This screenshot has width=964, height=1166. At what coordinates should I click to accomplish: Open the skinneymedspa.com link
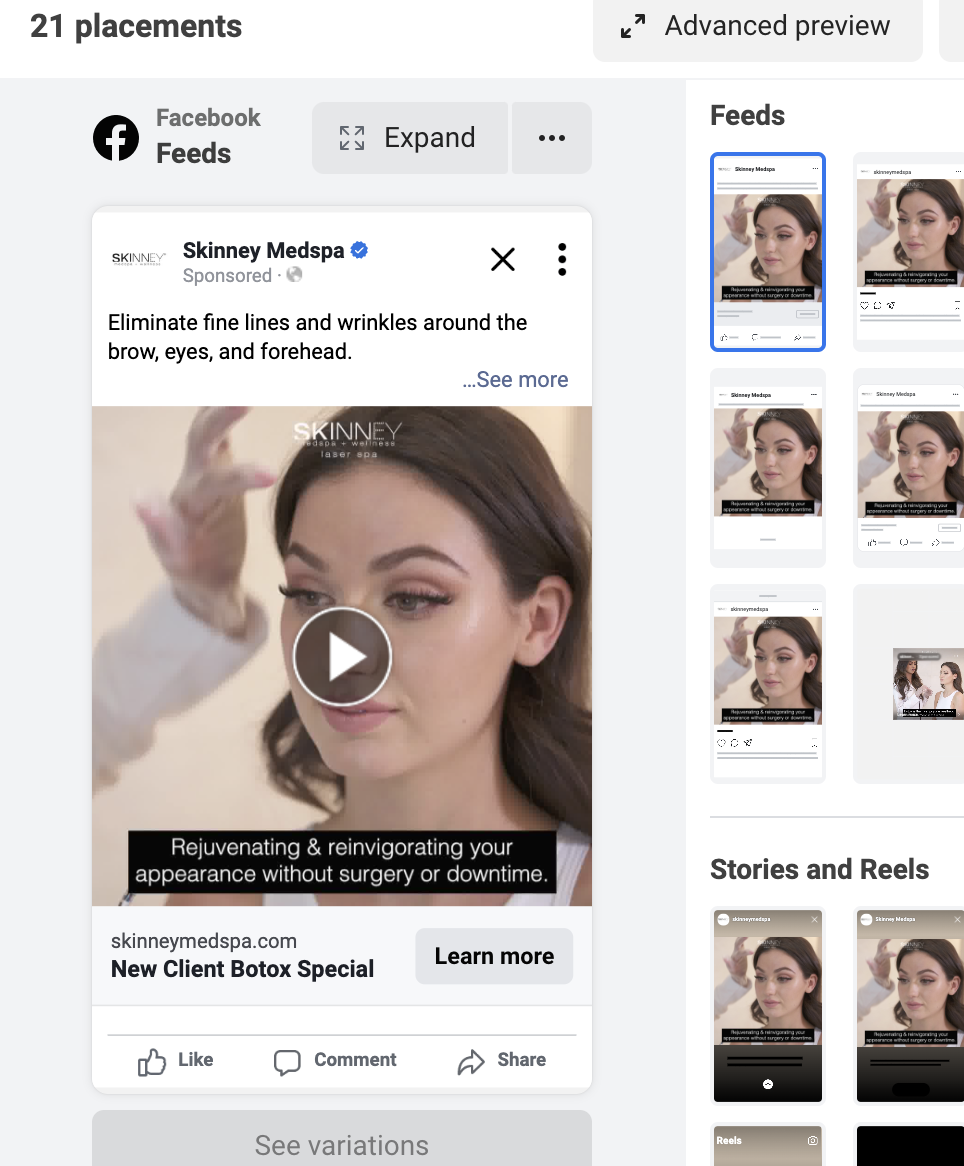click(204, 941)
